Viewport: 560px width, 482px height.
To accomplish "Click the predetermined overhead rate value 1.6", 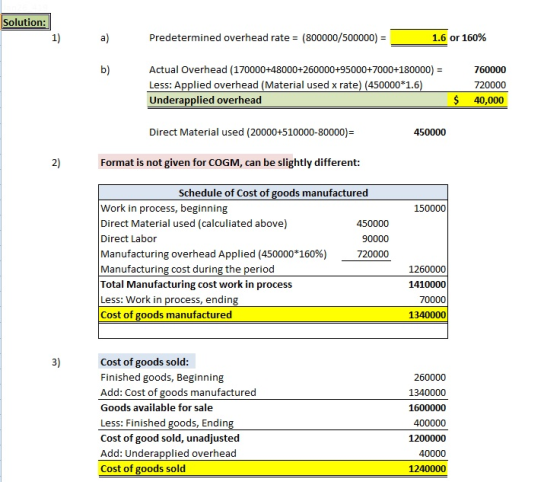I will [419, 37].
